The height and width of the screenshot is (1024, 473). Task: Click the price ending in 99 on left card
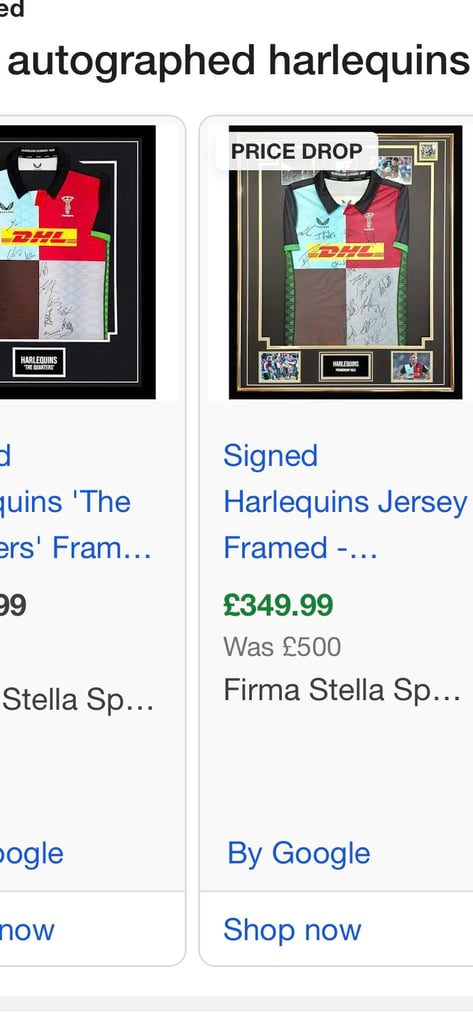click(x=13, y=605)
